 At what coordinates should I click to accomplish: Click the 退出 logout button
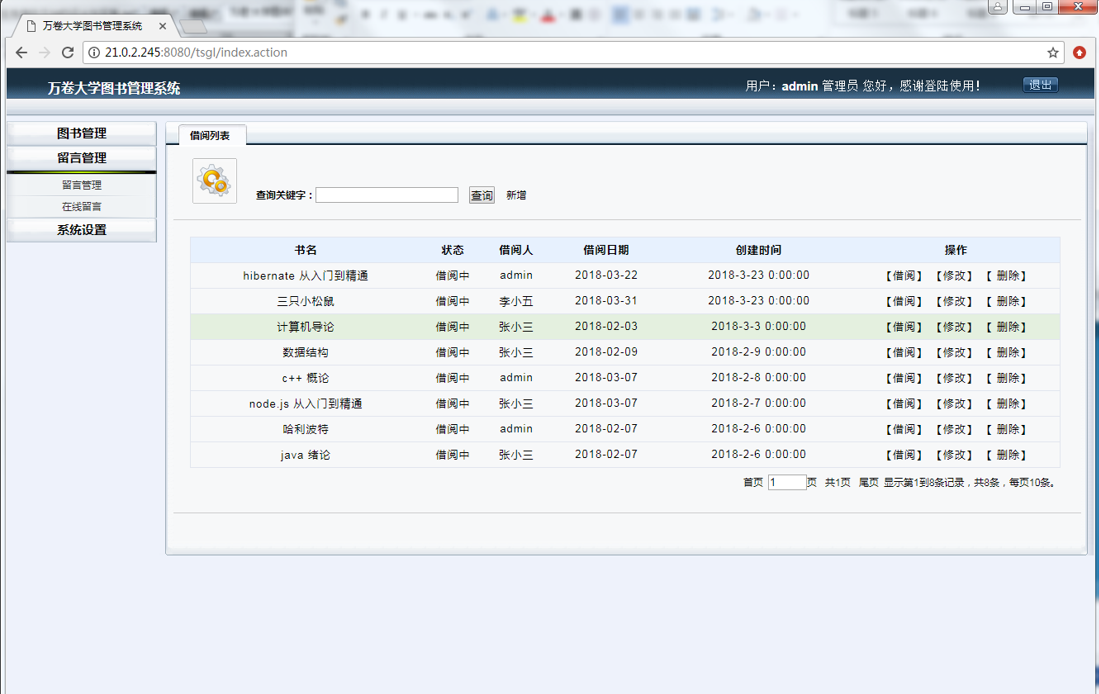pos(1039,85)
